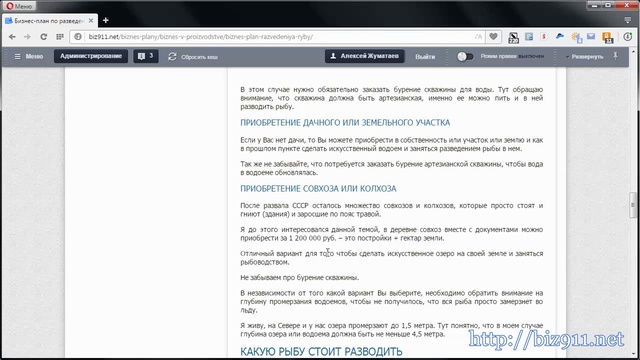
Task: Open the extension icon showing 220 badge
Action: pyautogui.click(x=513, y=38)
